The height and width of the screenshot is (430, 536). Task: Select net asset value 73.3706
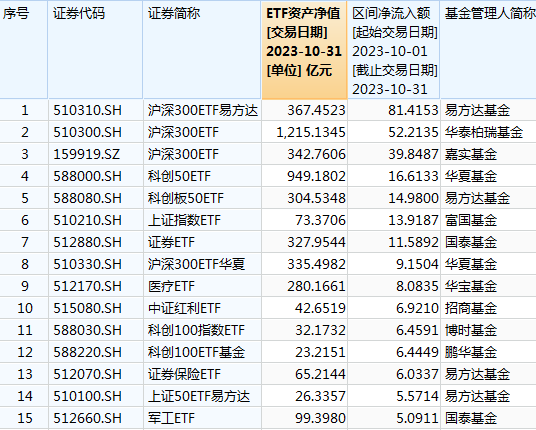point(320,220)
